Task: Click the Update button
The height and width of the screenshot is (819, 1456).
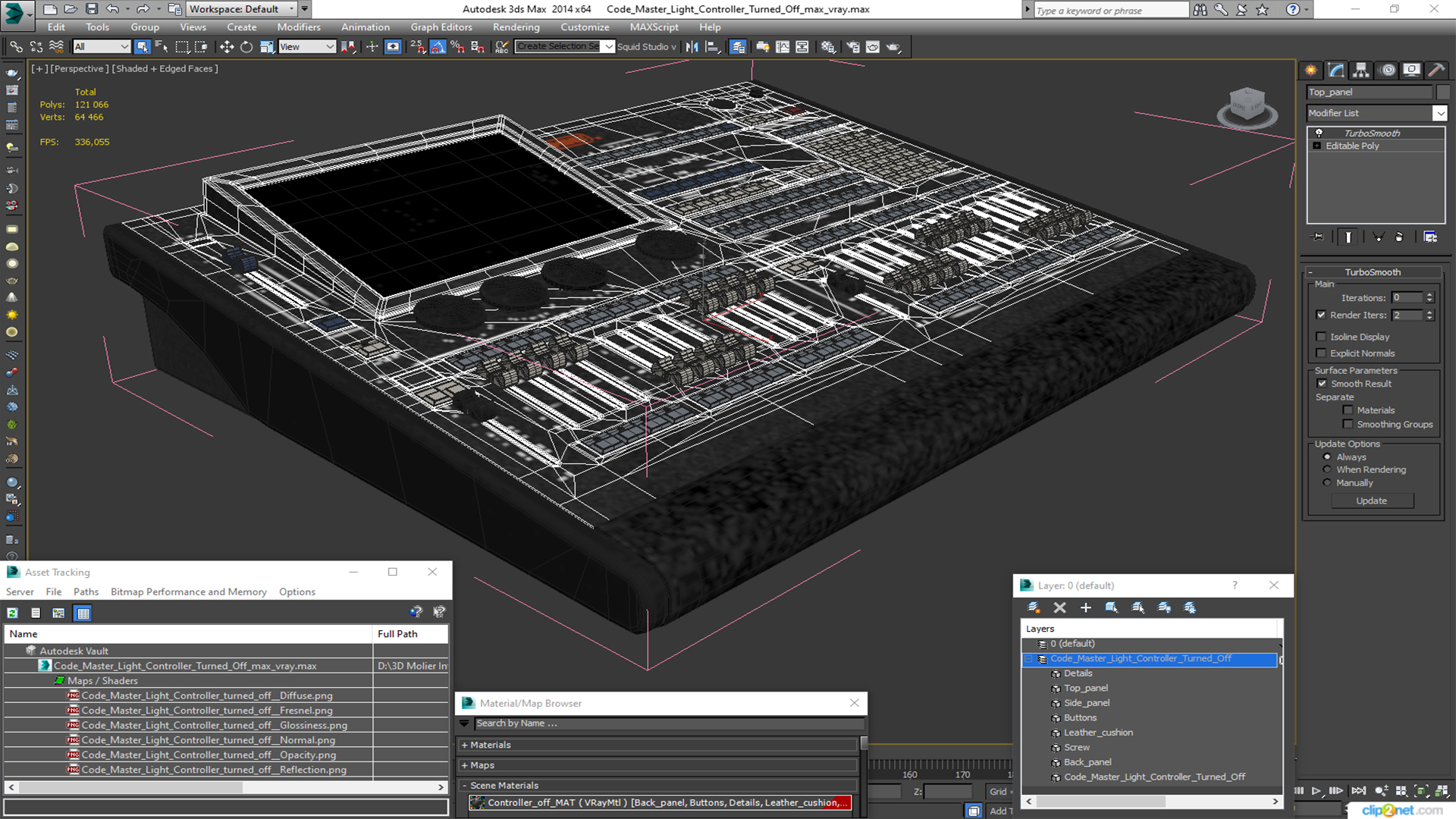Action: click(1371, 500)
